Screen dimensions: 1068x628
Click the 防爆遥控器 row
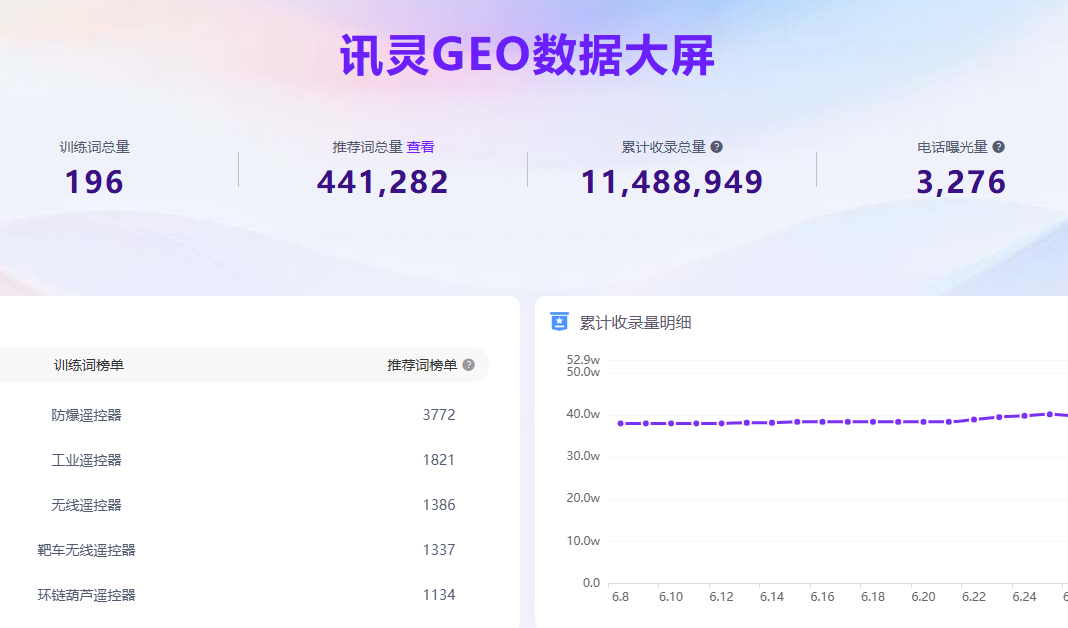(x=245, y=415)
